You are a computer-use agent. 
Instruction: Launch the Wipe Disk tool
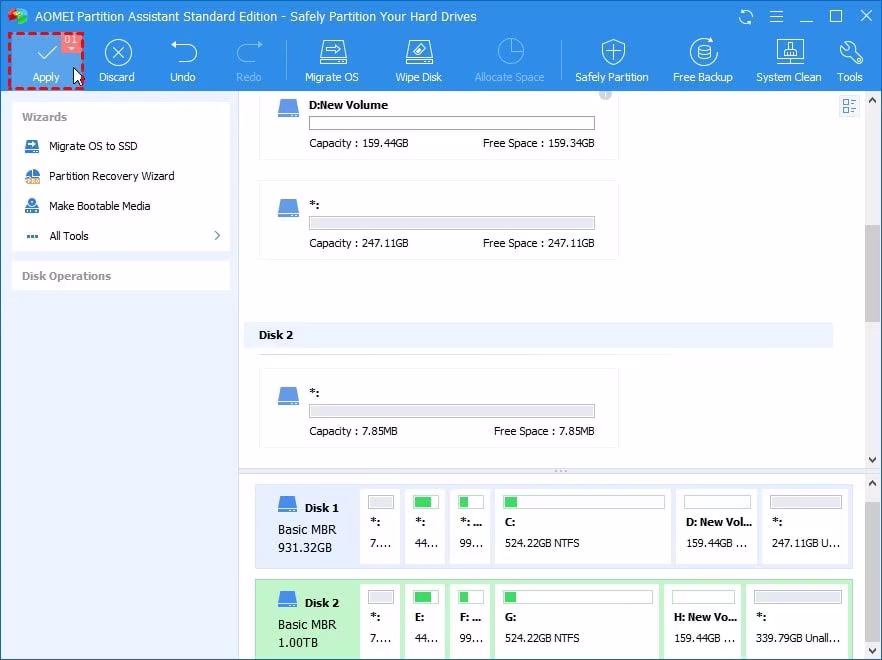[x=418, y=61]
